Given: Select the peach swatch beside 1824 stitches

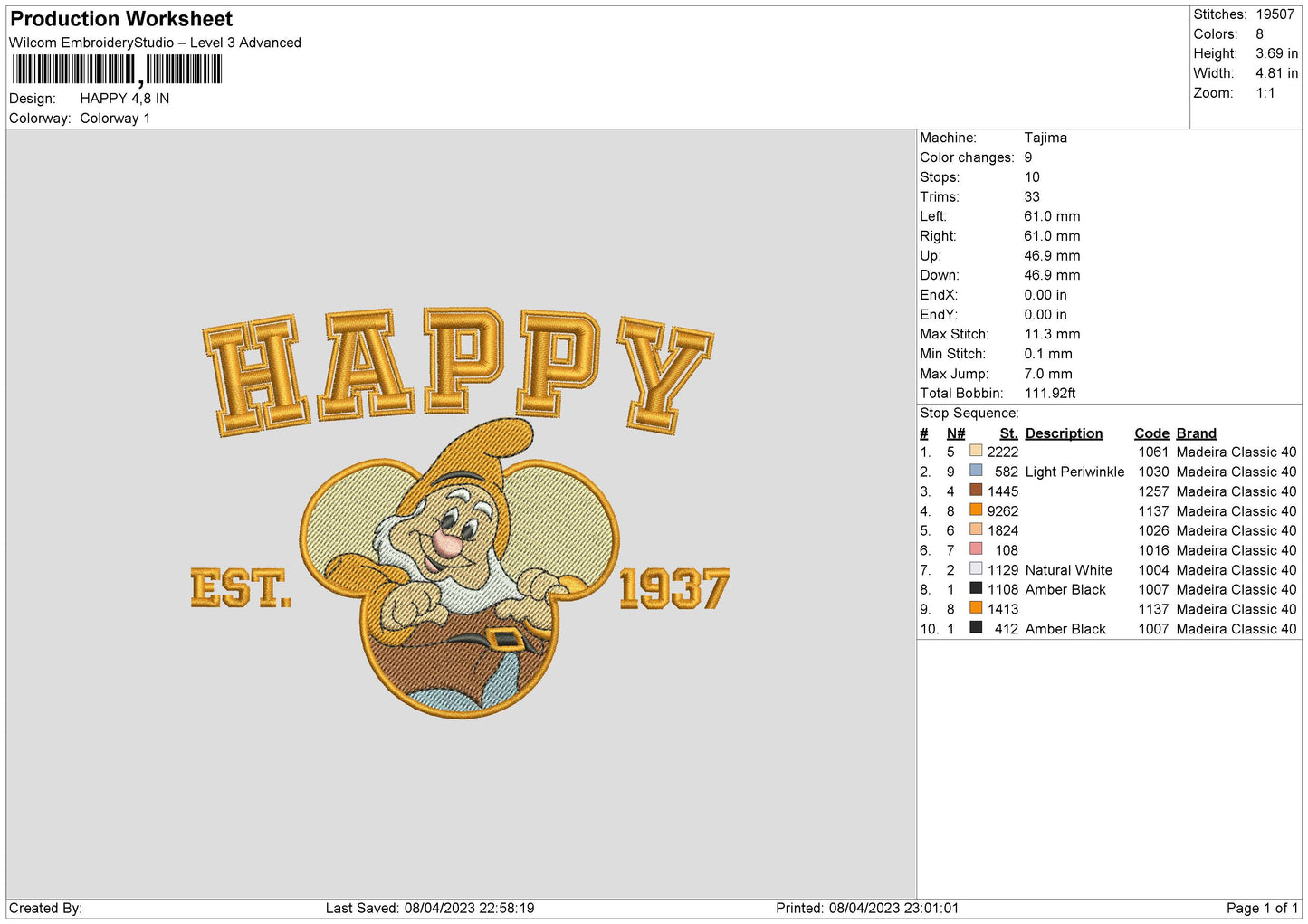Looking at the screenshot, I should [x=975, y=529].
